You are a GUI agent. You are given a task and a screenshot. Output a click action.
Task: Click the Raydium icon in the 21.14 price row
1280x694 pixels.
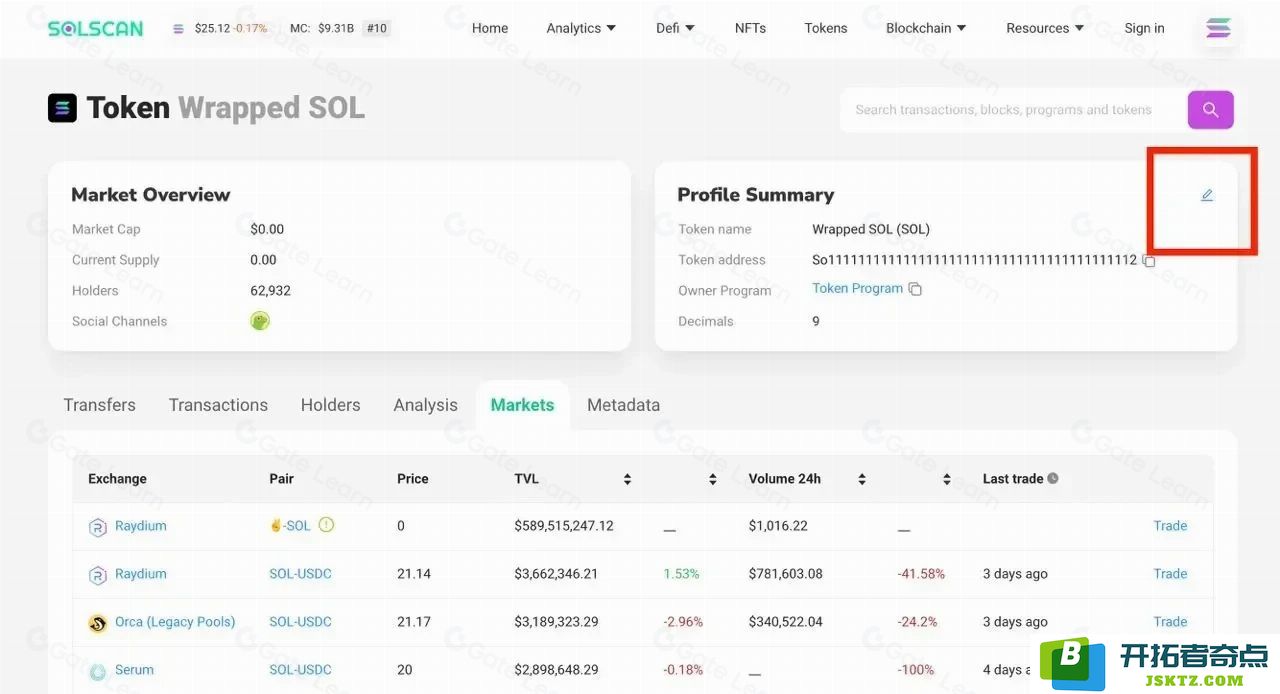pyautogui.click(x=98, y=575)
